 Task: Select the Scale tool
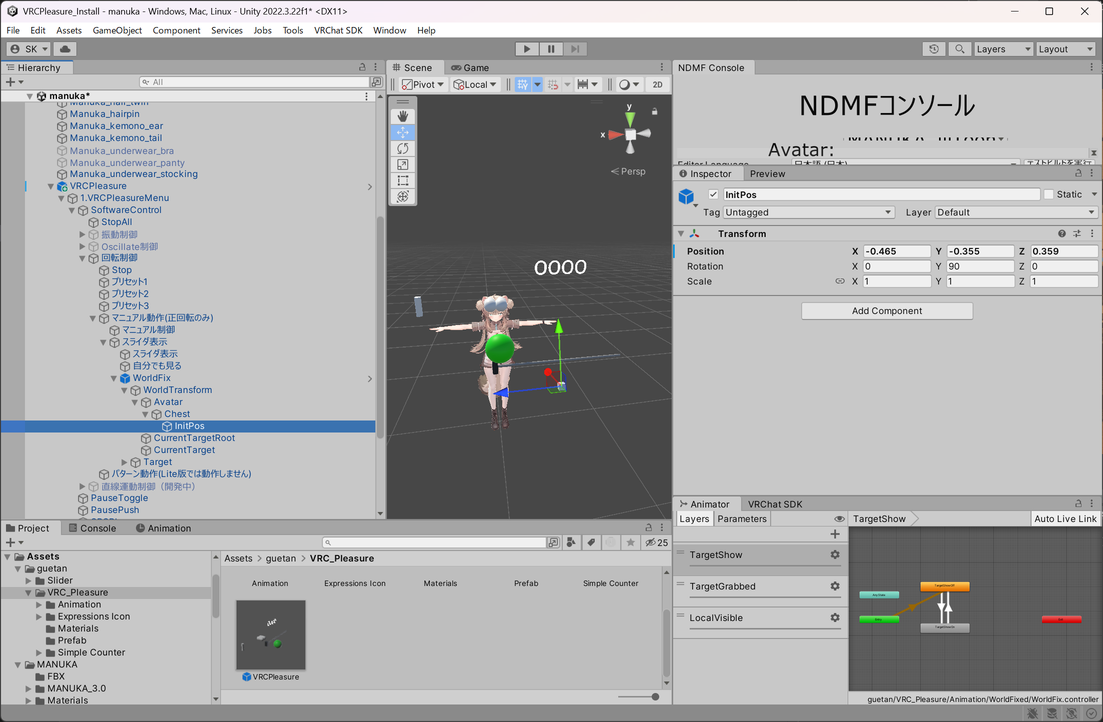coord(402,165)
